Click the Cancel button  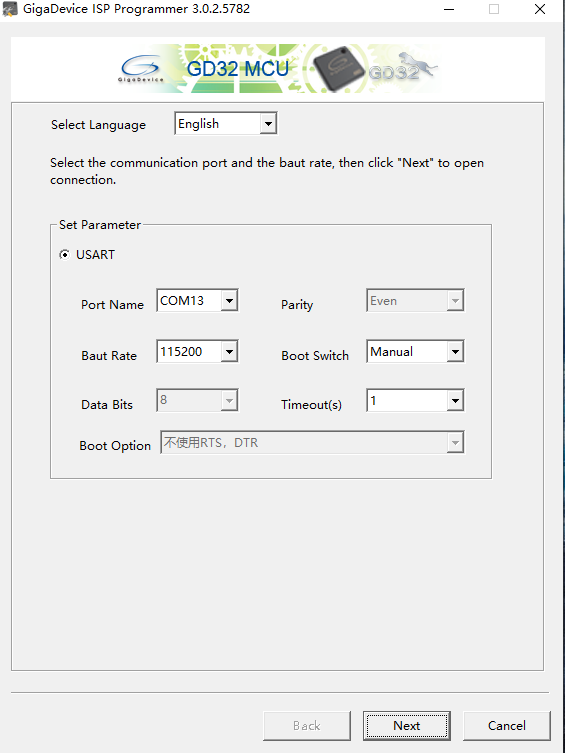click(x=506, y=726)
